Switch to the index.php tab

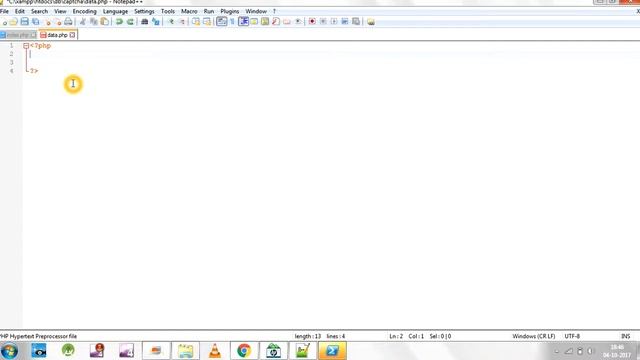pos(18,35)
